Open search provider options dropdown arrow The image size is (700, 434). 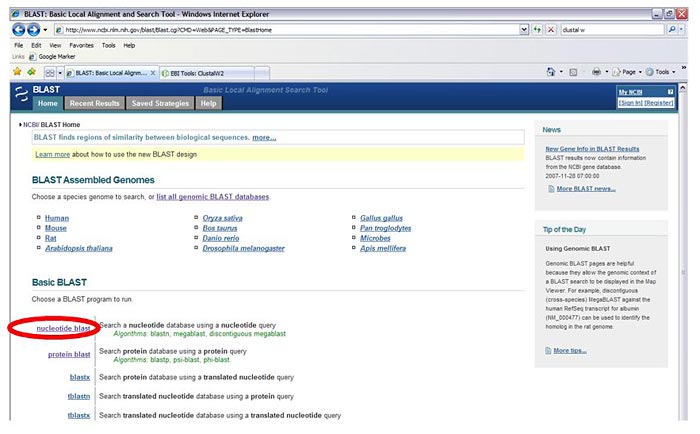(x=681, y=30)
